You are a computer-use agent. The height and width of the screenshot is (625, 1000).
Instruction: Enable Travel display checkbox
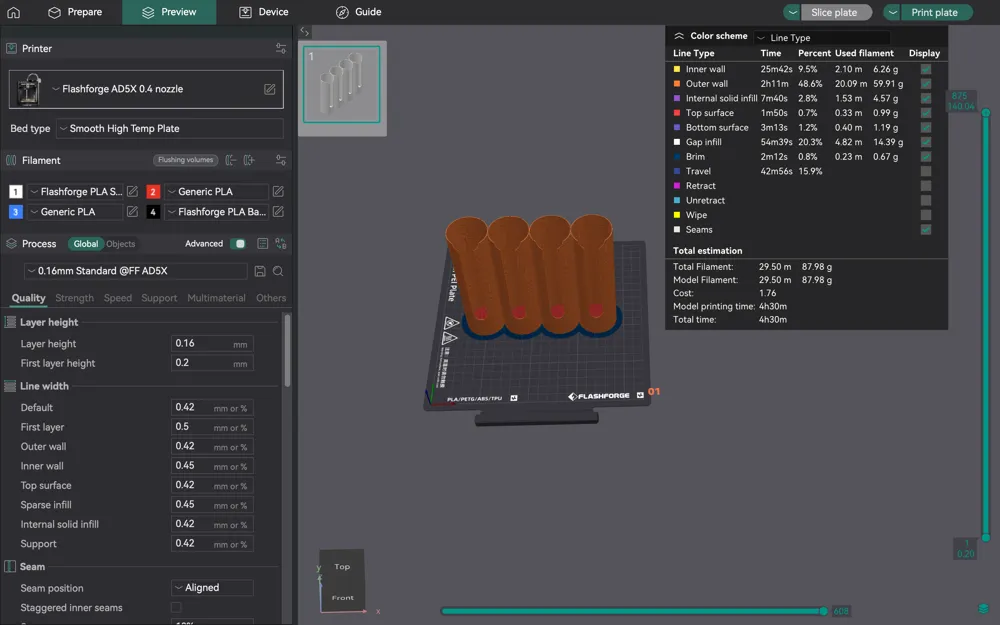925,171
